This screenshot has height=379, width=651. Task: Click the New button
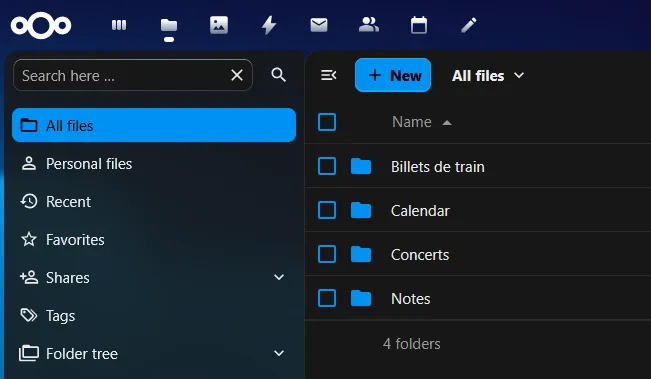click(393, 75)
